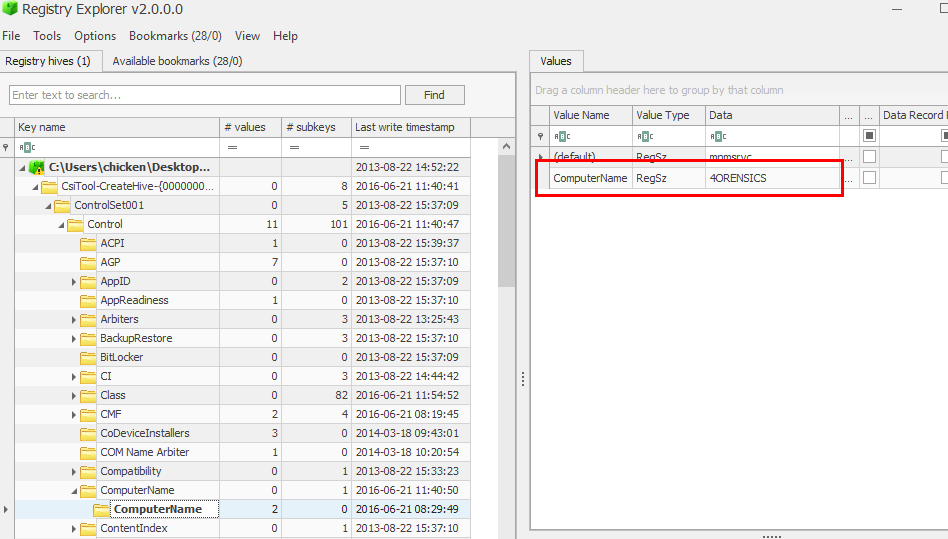Viewport: 948px width, 539px height.
Task: Click the Registry Explorer app logo icon
Action: [x=10, y=9]
